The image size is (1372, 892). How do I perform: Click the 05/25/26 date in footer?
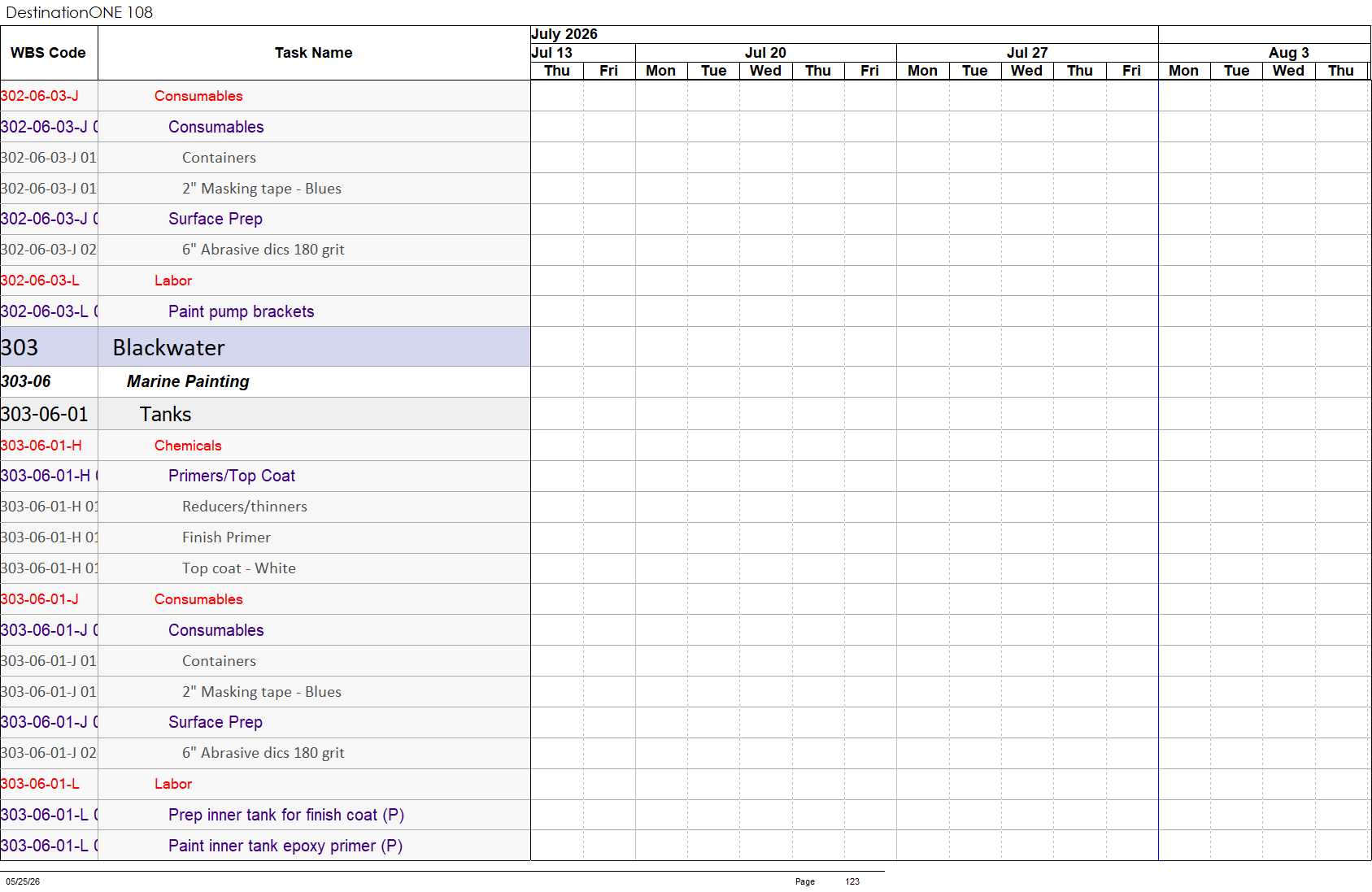(x=23, y=881)
